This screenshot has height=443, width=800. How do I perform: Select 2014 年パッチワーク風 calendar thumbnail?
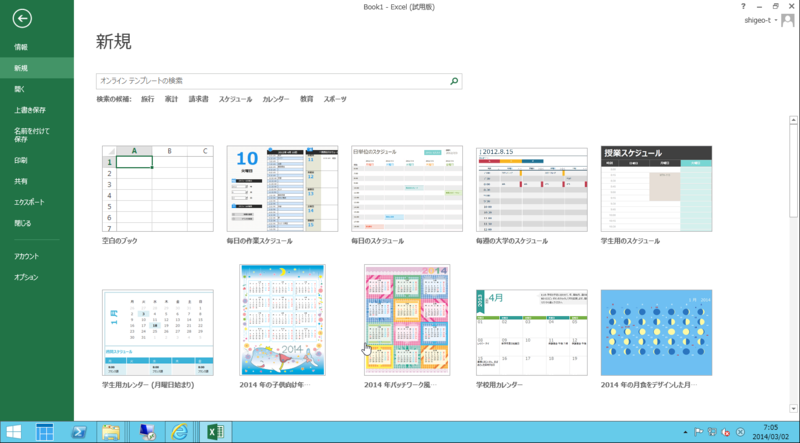(x=407, y=320)
